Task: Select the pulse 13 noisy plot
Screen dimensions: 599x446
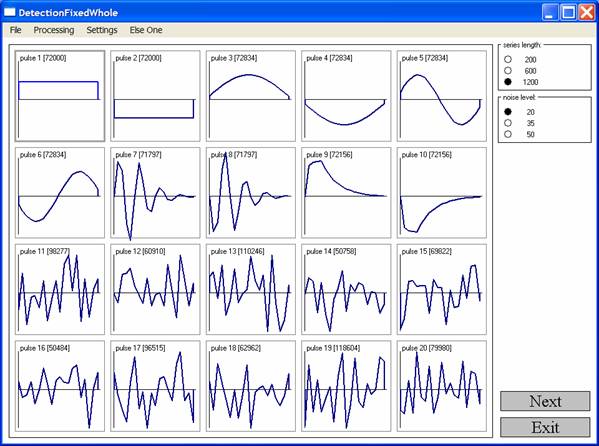Action: 251,289
